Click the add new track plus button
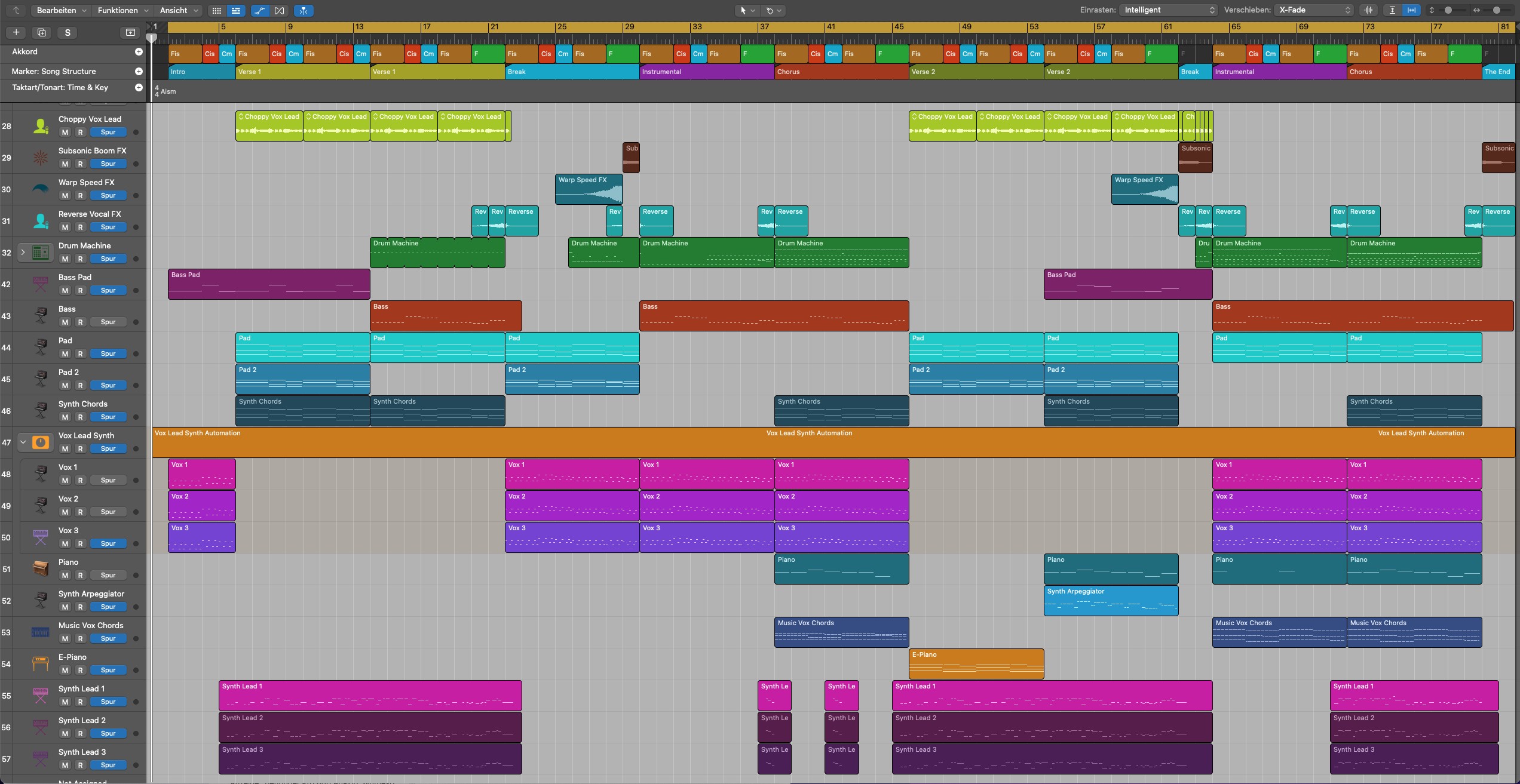The width and height of the screenshot is (1520, 784). tap(16, 32)
